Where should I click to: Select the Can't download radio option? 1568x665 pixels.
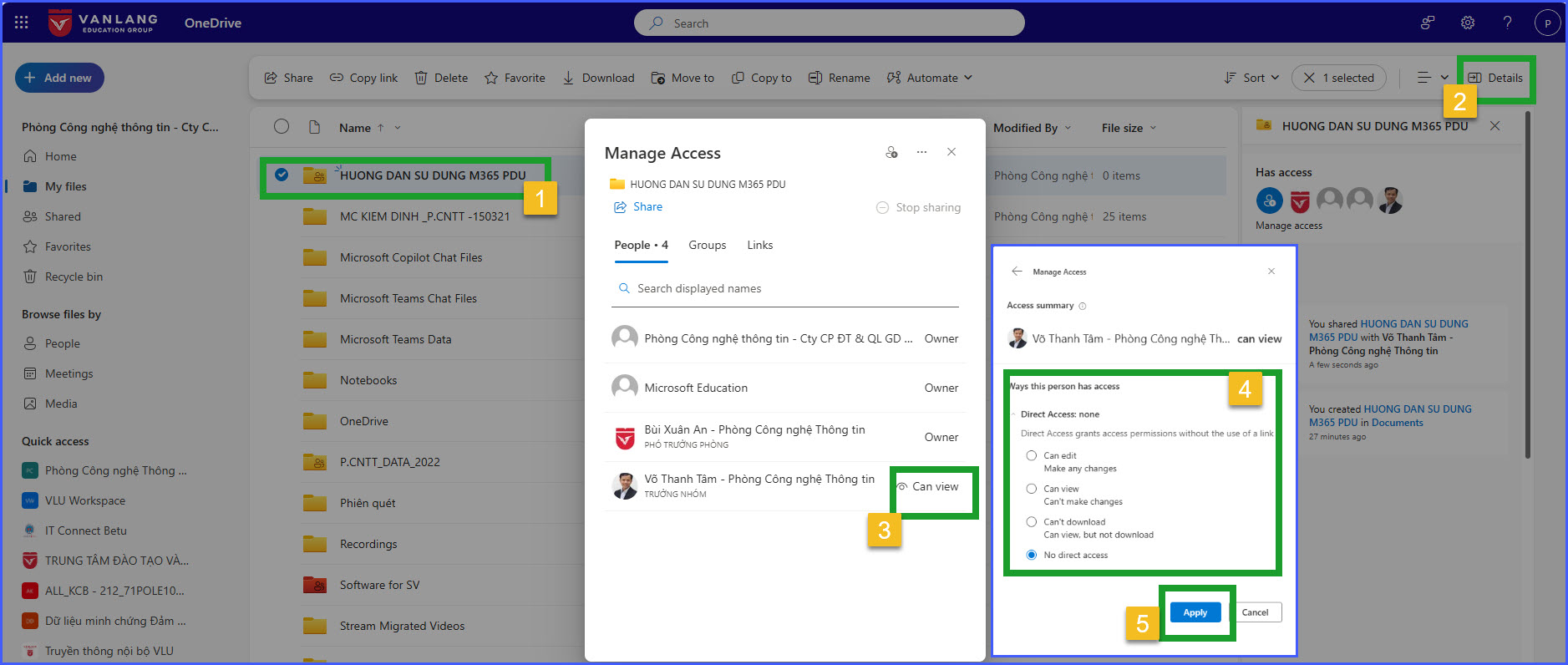tap(1031, 521)
